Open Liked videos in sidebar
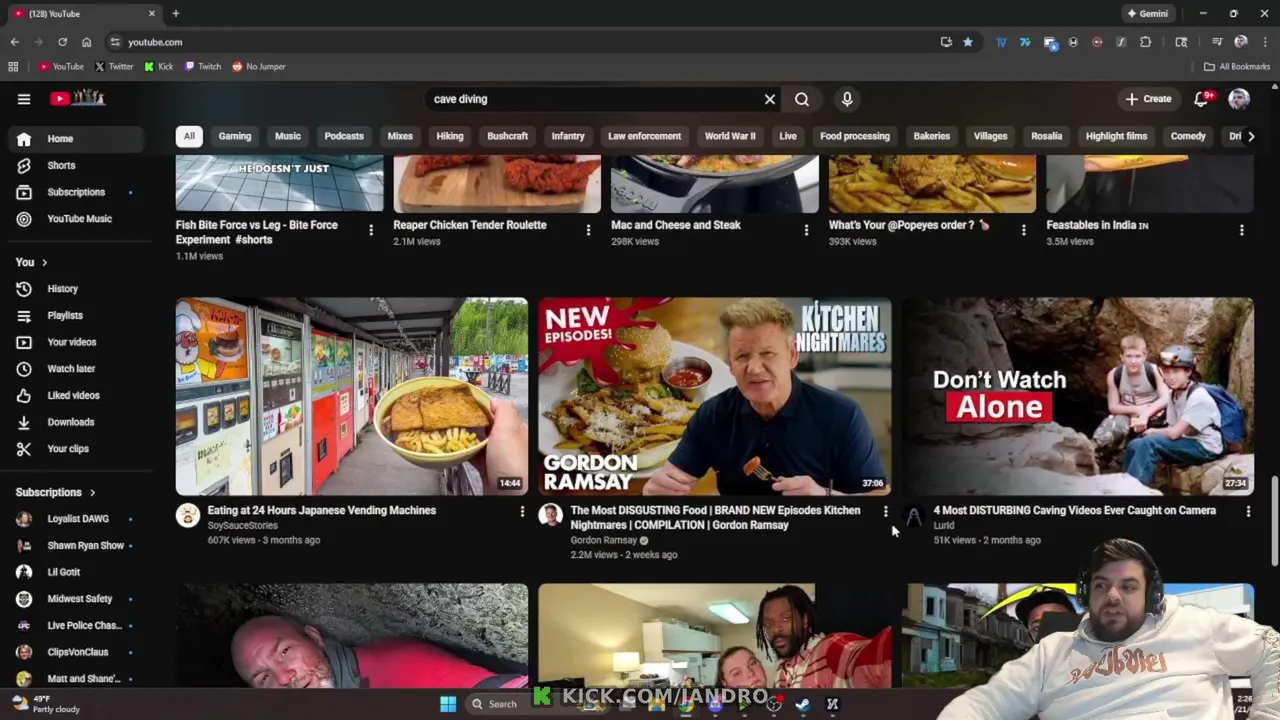 tap(75, 395)
